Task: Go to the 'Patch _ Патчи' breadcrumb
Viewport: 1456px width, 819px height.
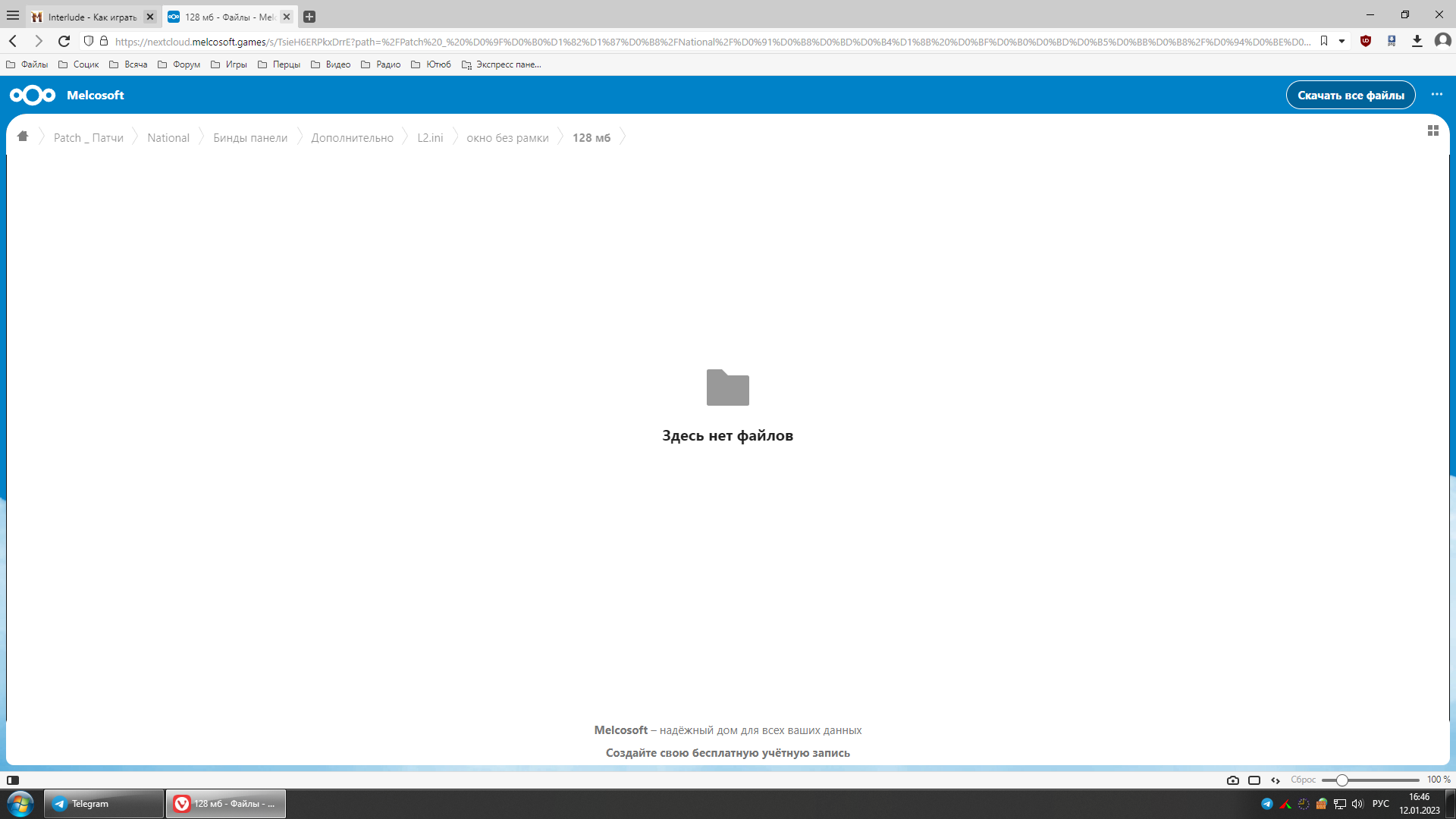Action: point(88,137)
